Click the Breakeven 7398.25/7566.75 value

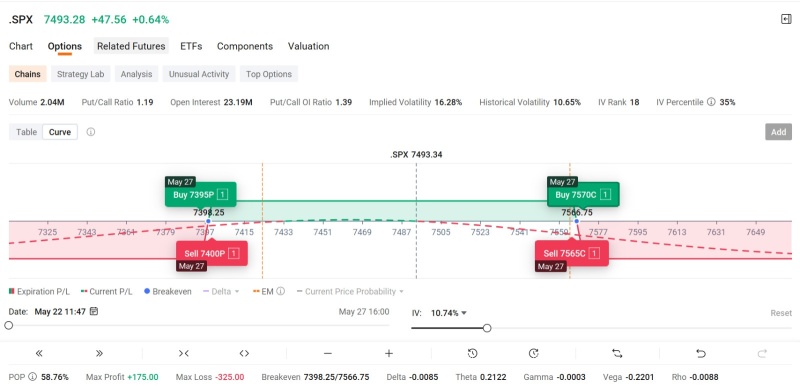(x=336, y=377)
